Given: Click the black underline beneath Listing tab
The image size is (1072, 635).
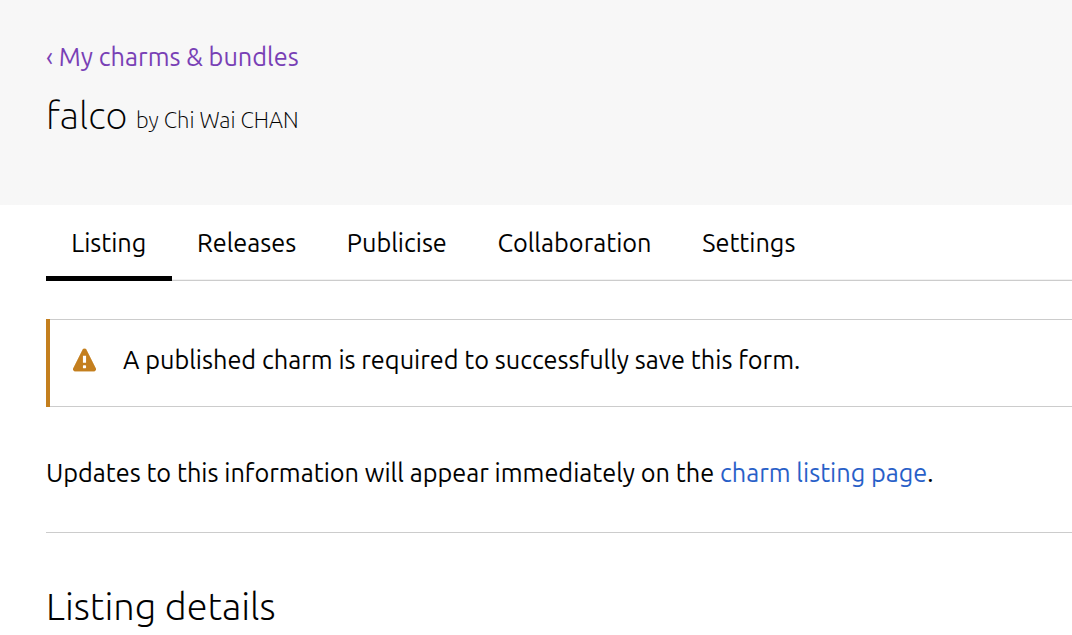Looking at the screenshot, I should pos(108,278).
